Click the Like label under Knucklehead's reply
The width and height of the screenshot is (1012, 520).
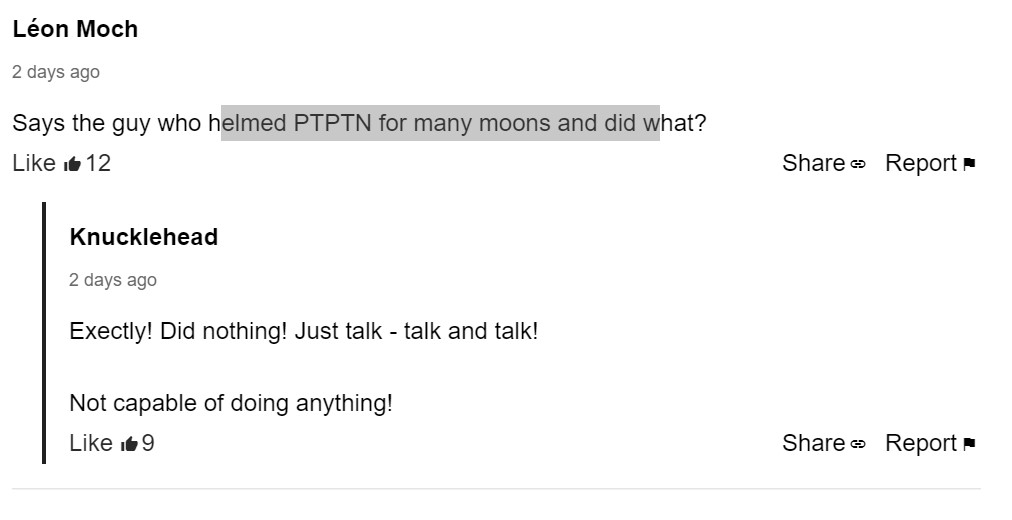pos(90,443)
